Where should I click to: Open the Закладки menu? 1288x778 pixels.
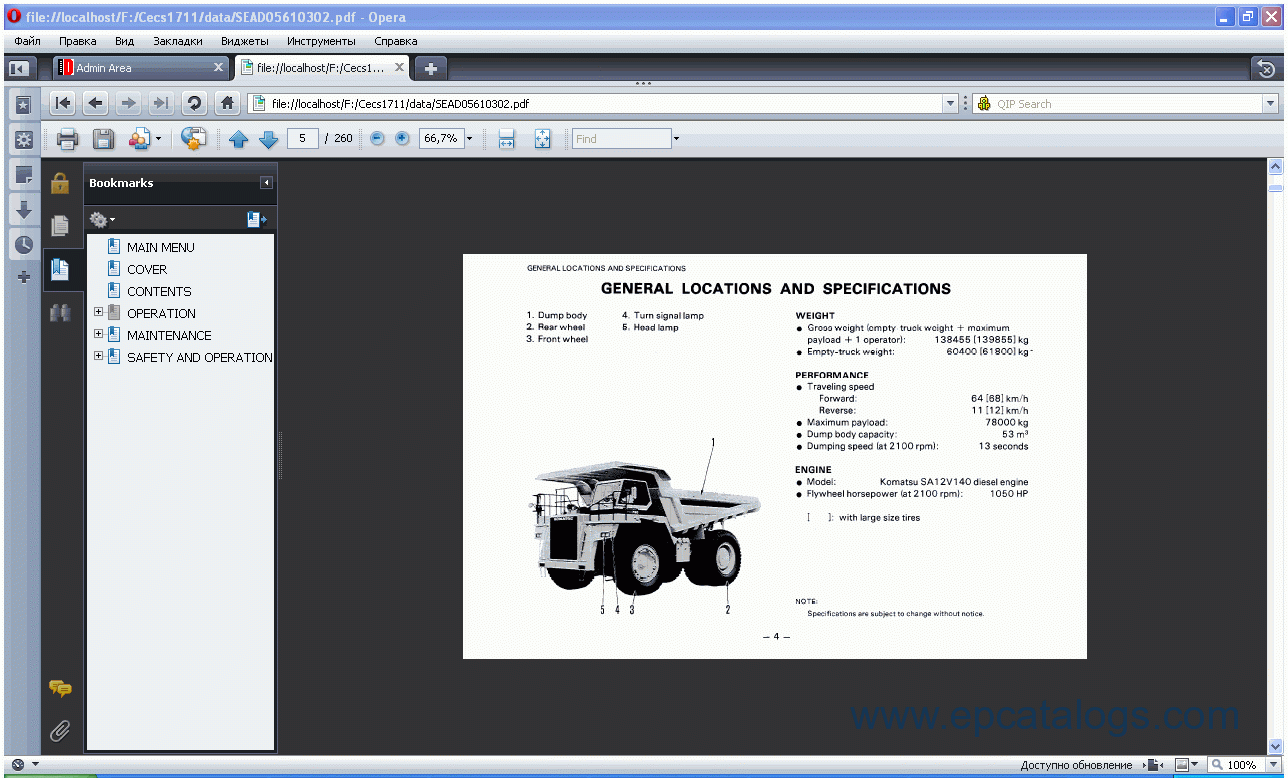pos(178,41)
